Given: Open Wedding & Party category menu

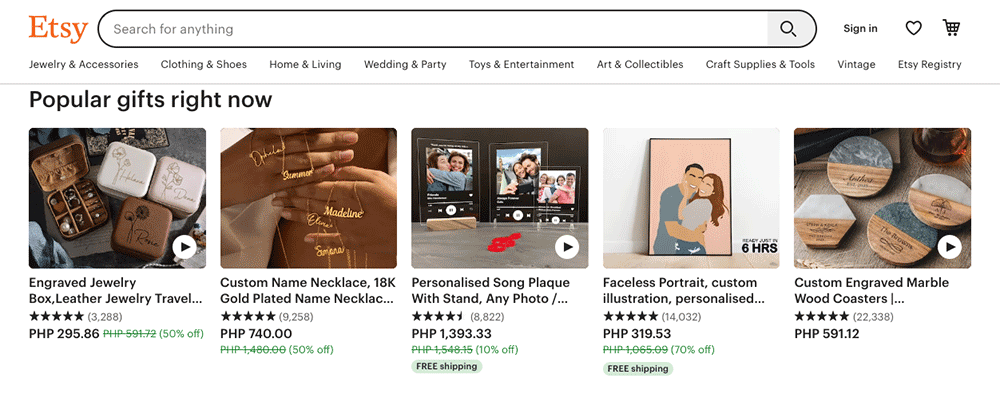Looking at the screenshot, I should [x=405, y=64].
